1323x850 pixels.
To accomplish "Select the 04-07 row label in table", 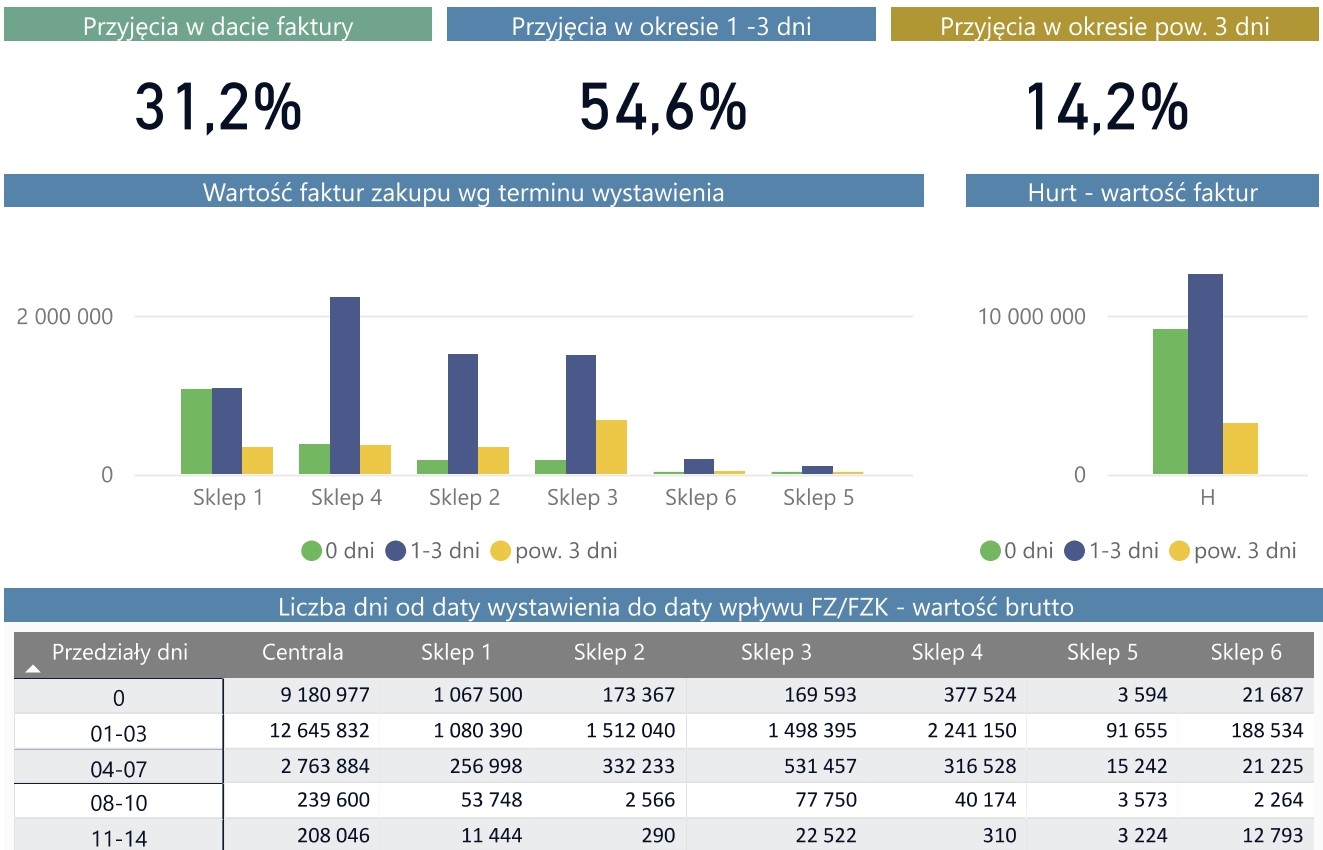I will coord(119,769).
